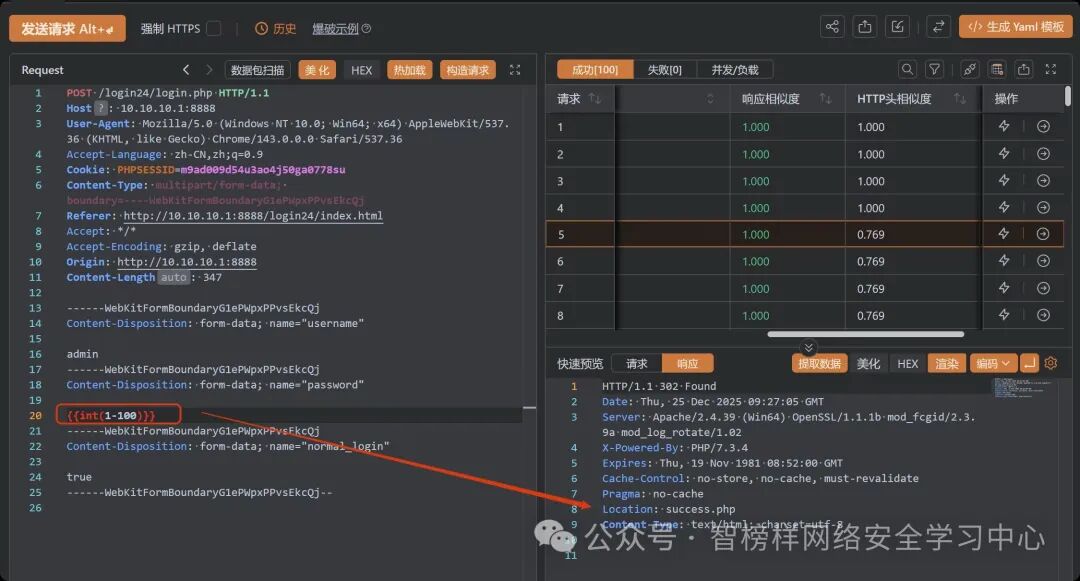This screenshot has height=581, width=1080.
Task: Sort by the 响应相似度 column arrows
Action: click(826, 99)
